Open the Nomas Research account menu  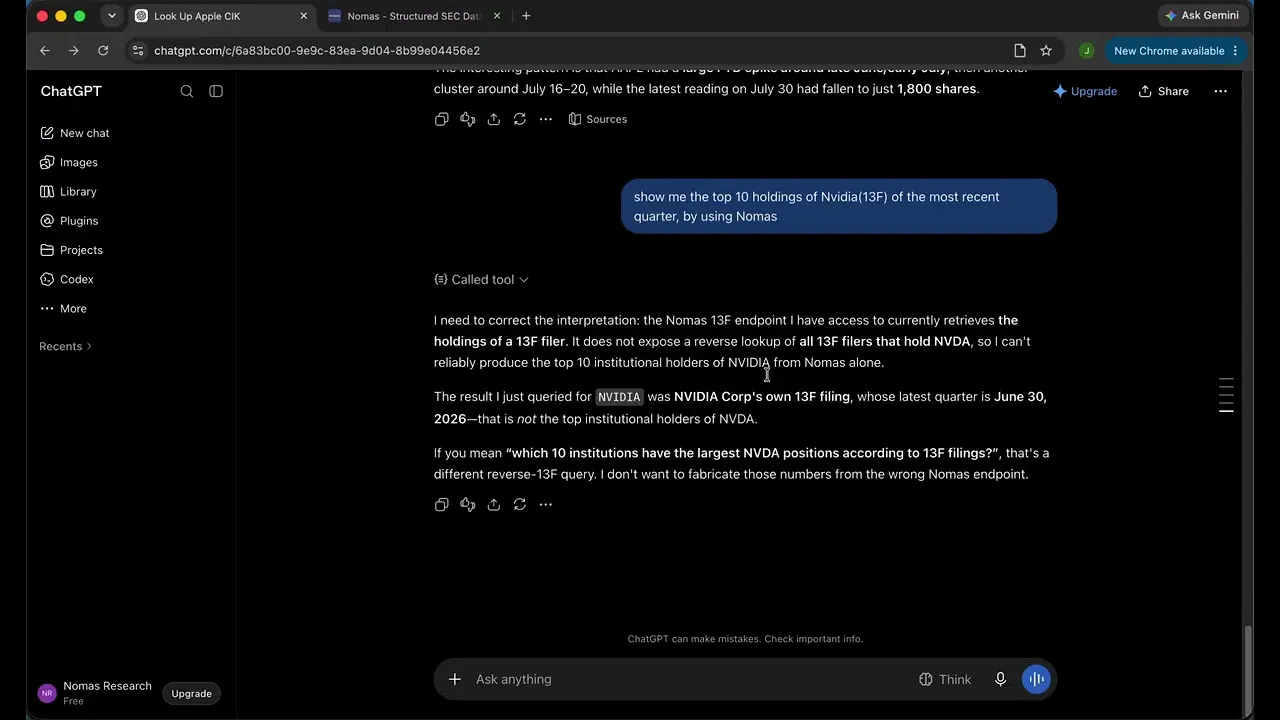click(x=95, y=693)
